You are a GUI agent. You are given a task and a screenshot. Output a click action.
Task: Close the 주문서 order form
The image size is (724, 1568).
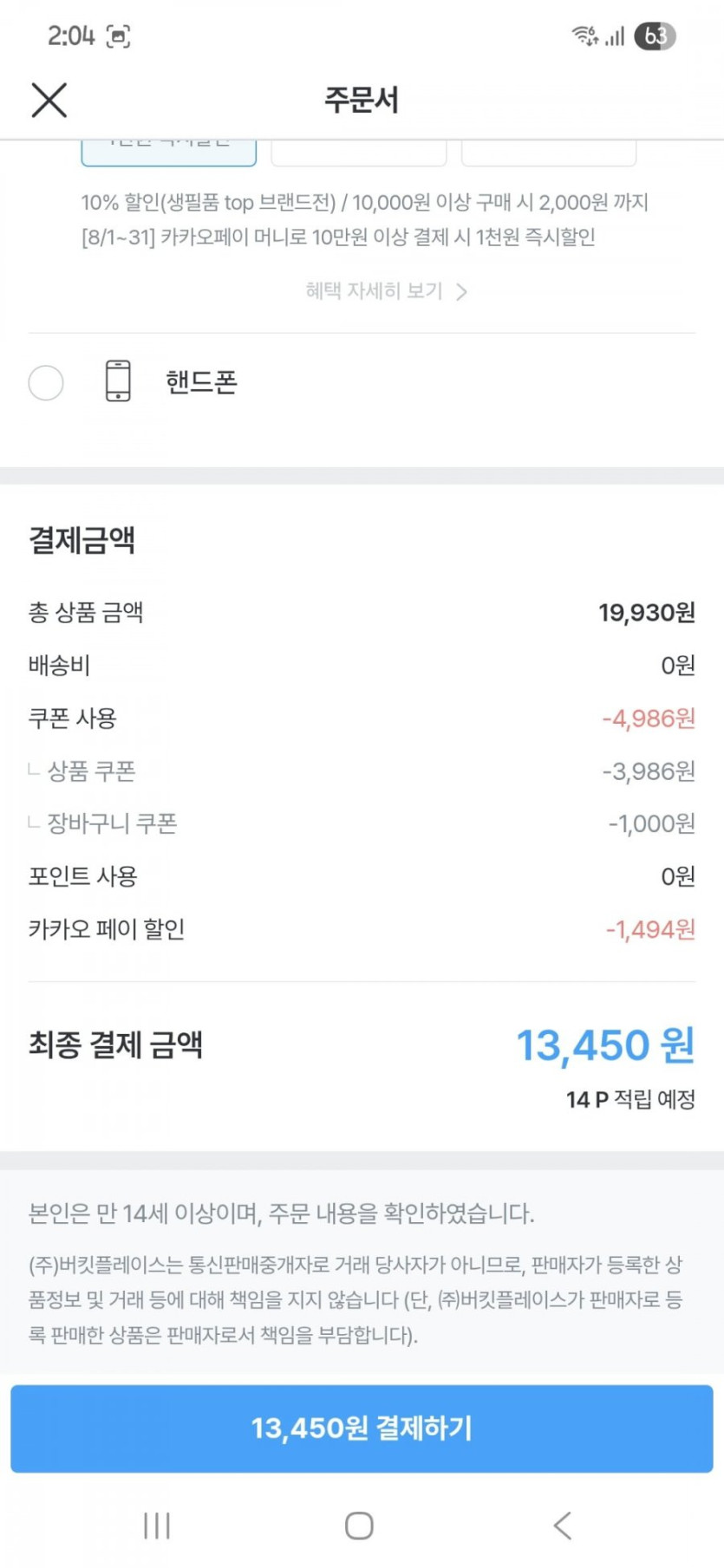click(49, 101)
